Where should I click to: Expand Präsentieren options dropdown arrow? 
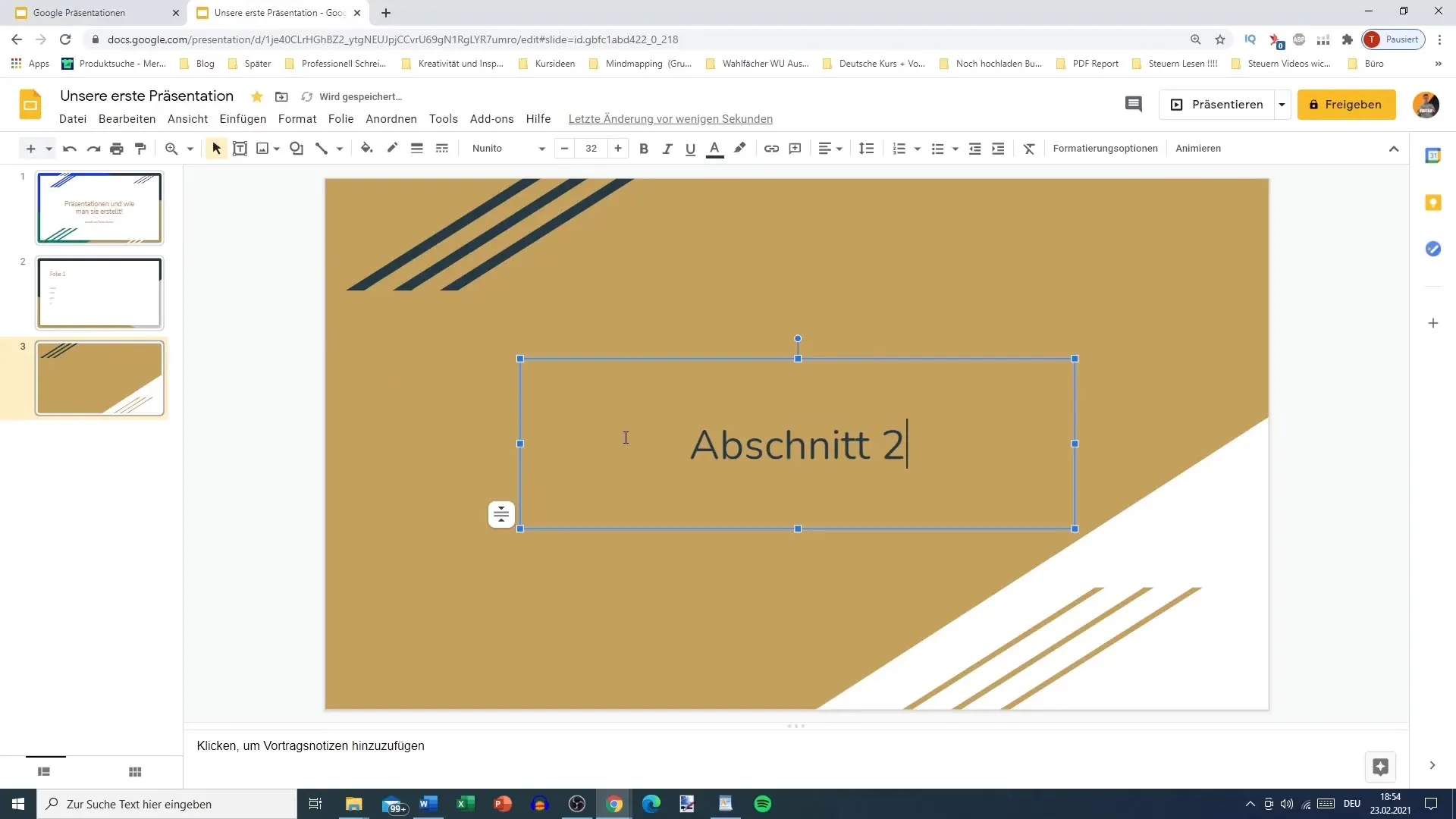pos(1282,105)
